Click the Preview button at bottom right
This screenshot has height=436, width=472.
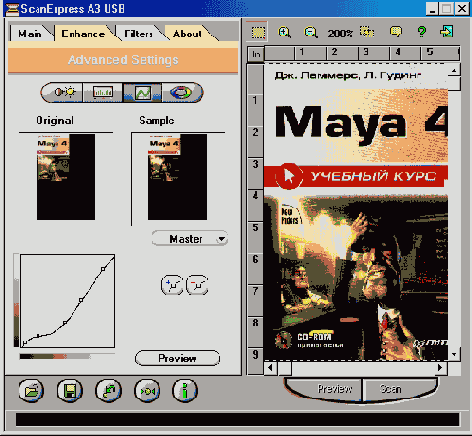click(x=334, y=389)
